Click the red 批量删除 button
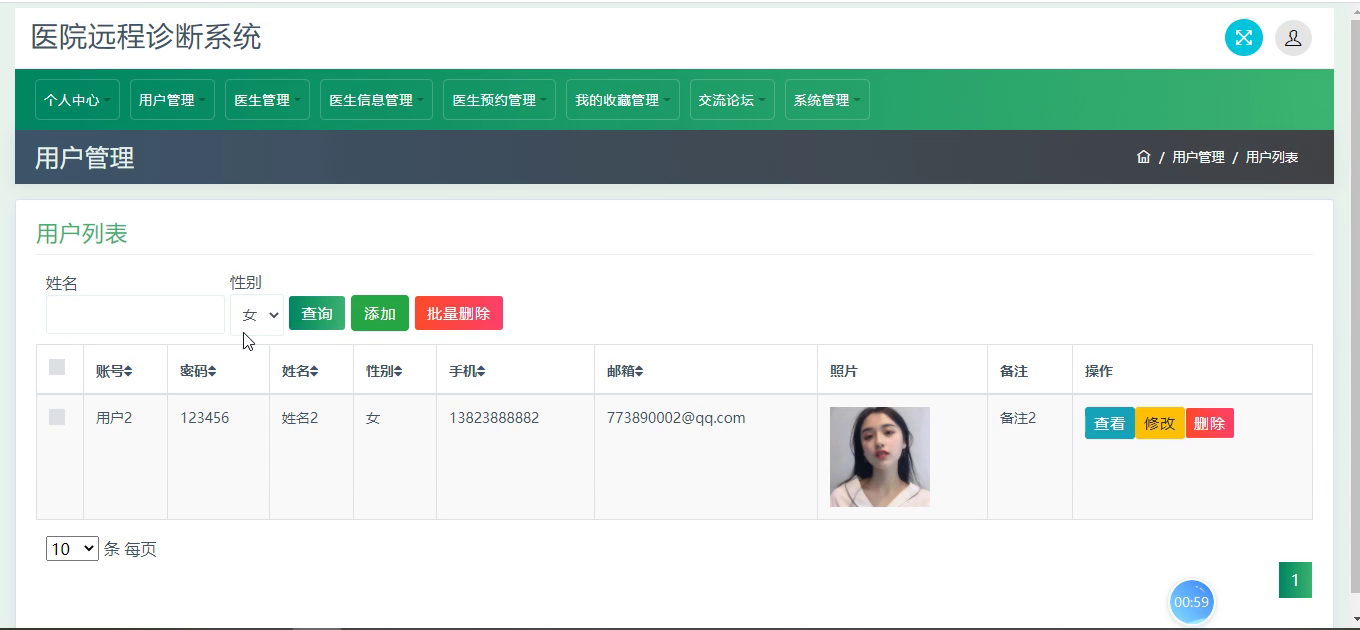This screenshot has width=1360, height=630. [x=459, y=313]
